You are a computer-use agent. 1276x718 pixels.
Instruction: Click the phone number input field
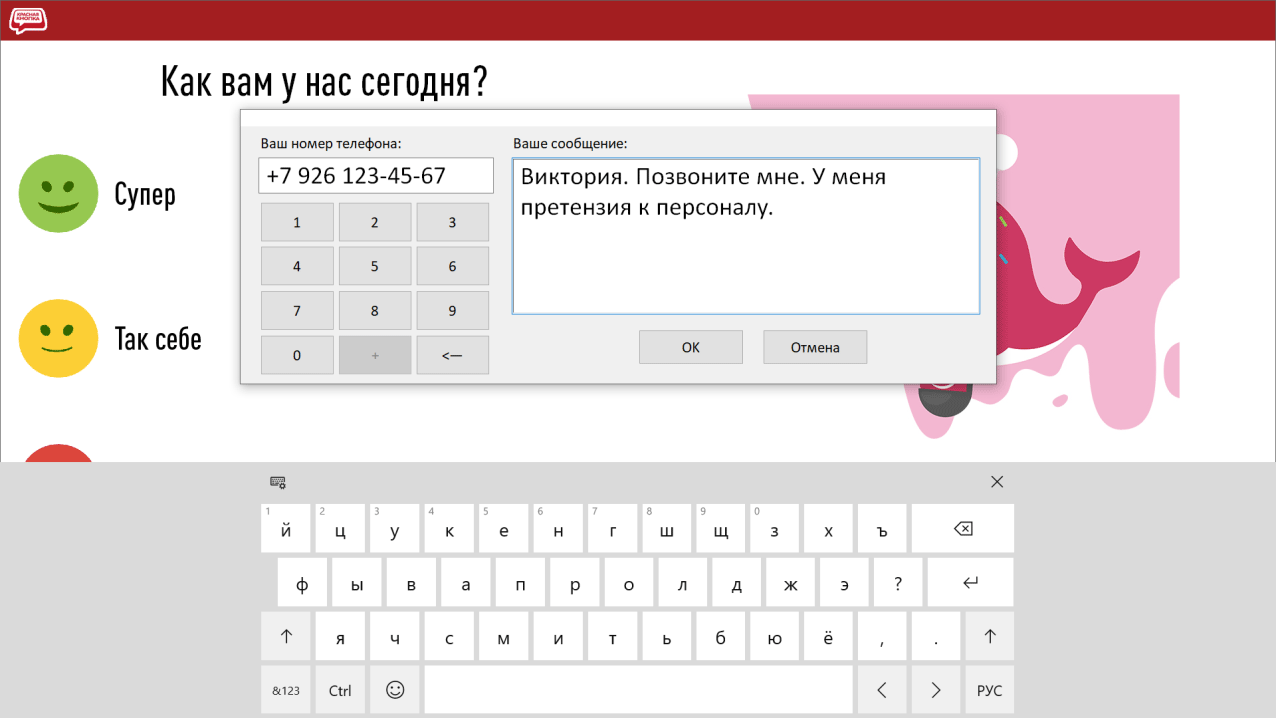click(376, 176)
